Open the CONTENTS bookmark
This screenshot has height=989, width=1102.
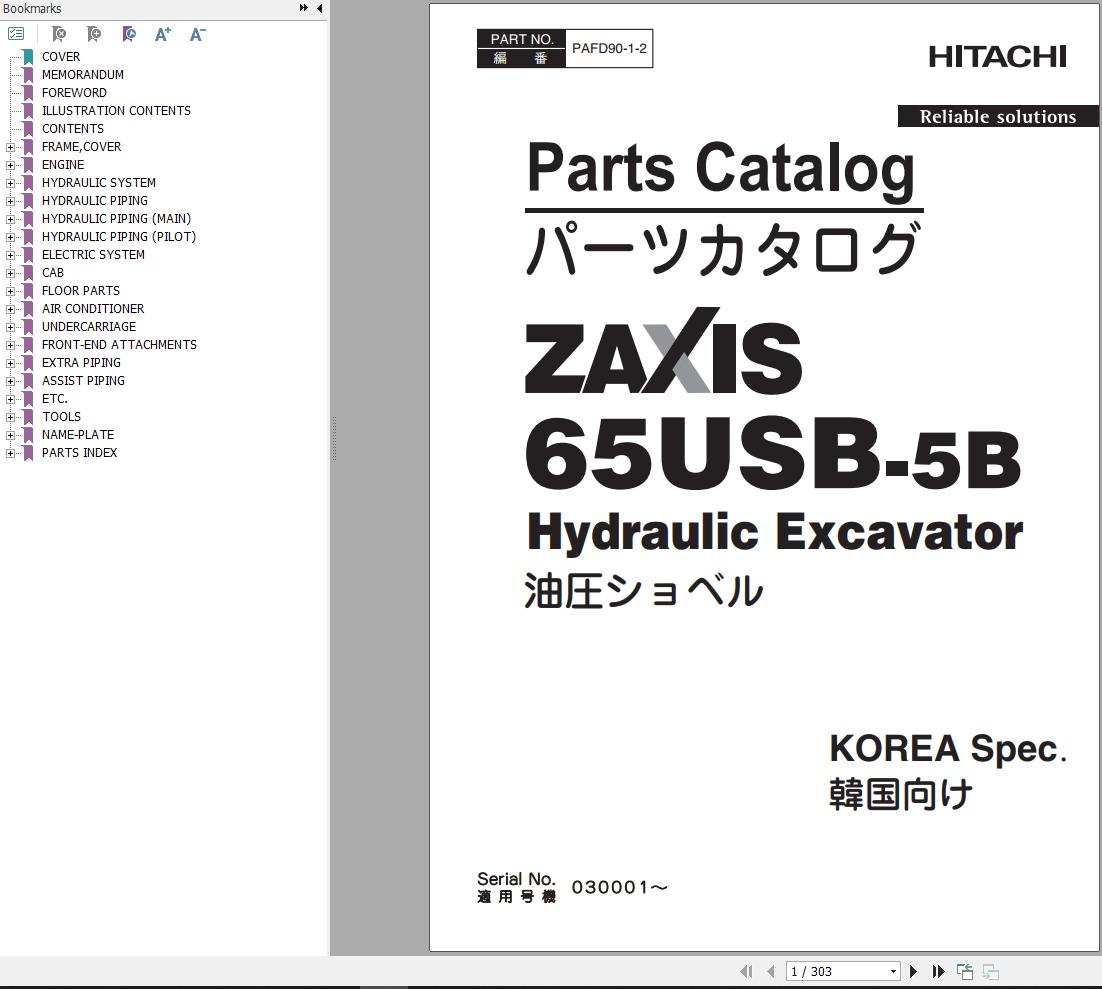pyautogui.click(x=72, y=129)
